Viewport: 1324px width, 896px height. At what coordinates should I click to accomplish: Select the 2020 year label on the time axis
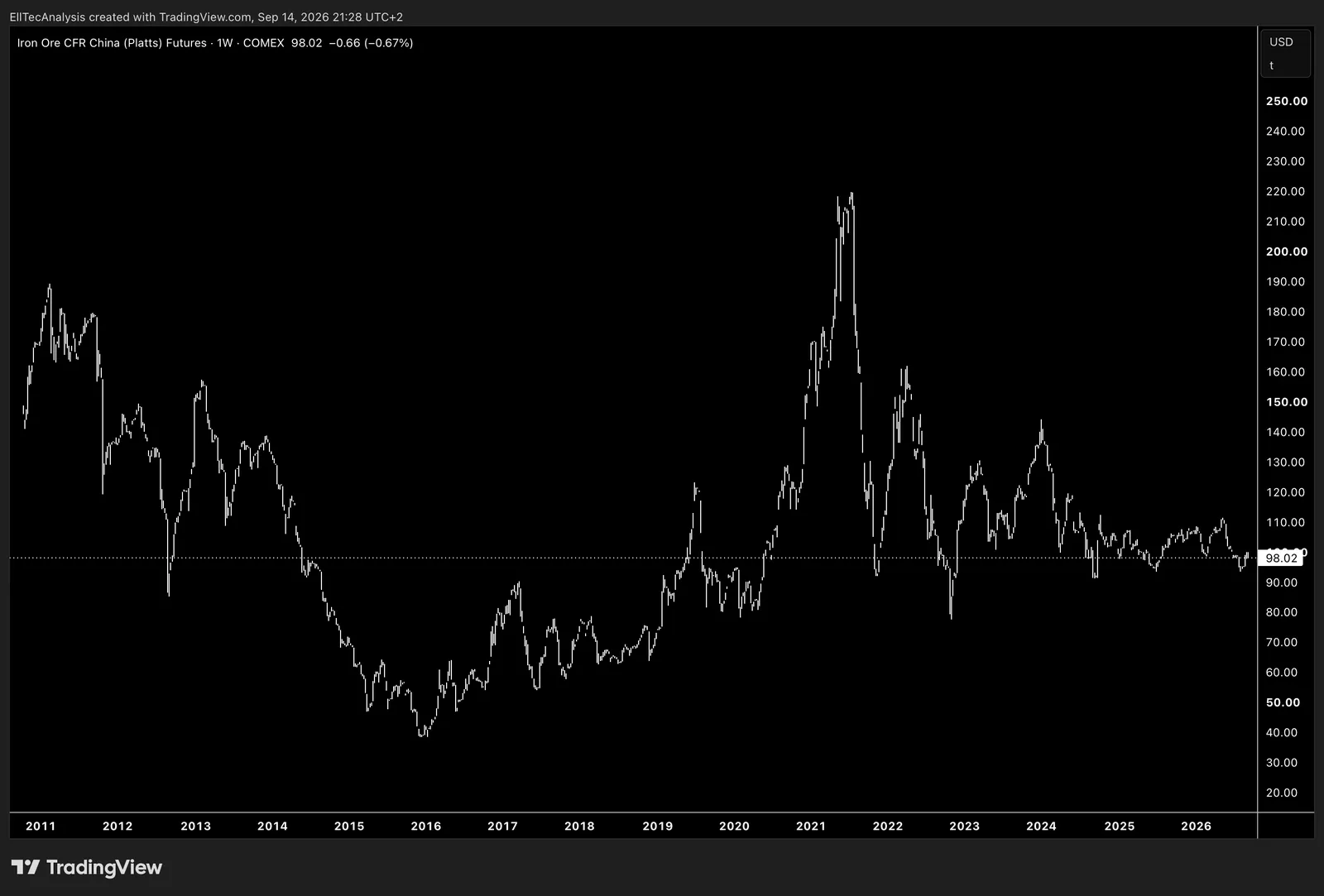pos(734,826)
